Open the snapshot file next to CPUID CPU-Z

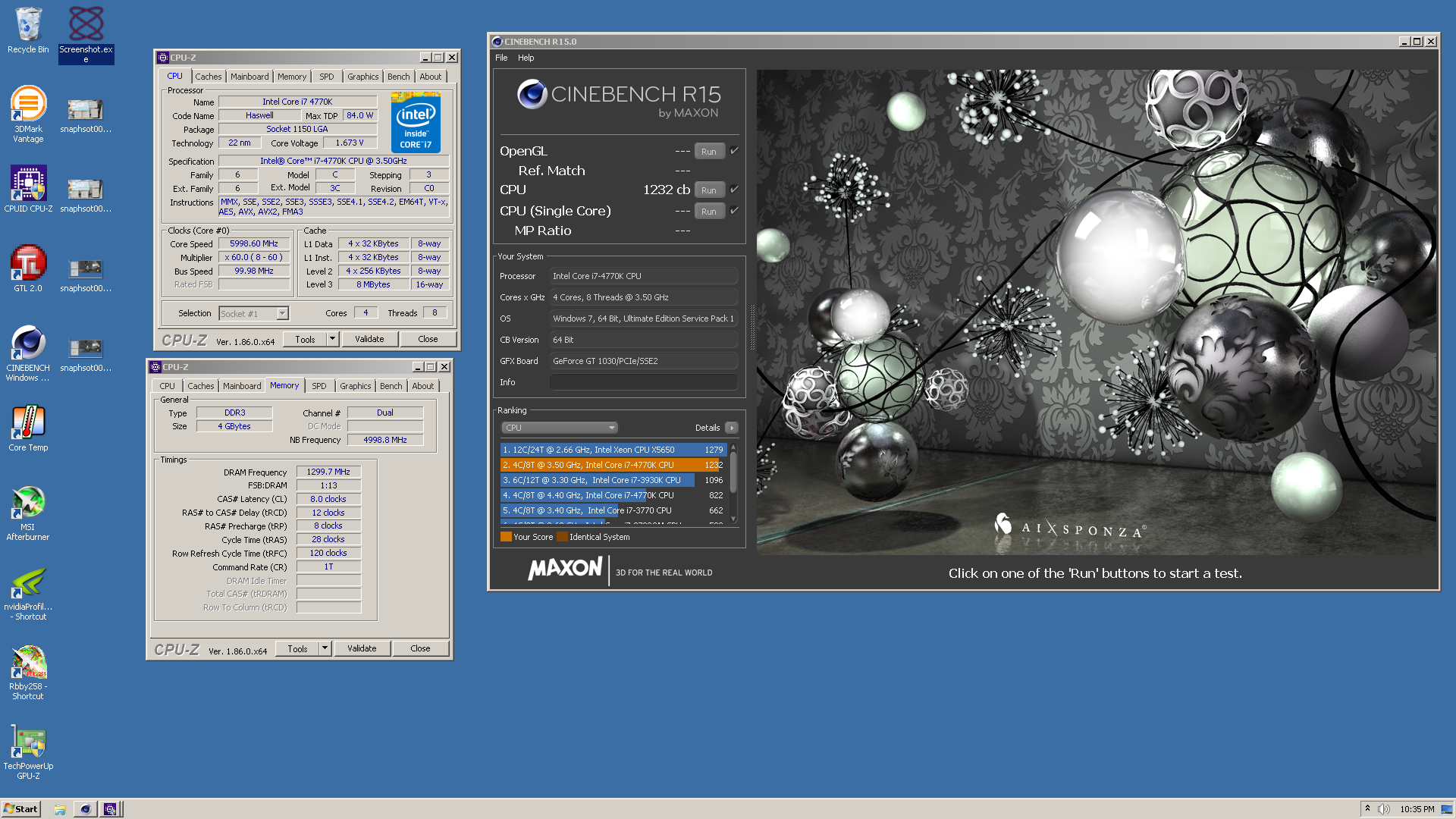coord(86,193)
